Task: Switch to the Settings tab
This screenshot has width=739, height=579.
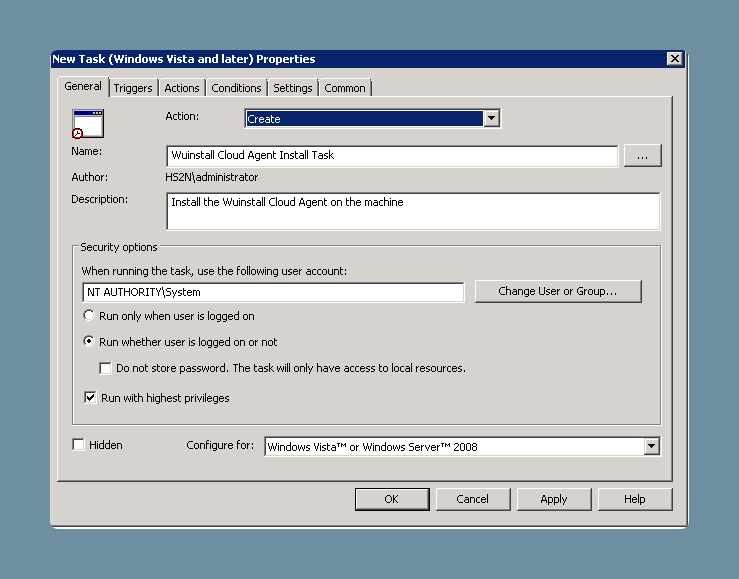Action: tap(293, 88)
